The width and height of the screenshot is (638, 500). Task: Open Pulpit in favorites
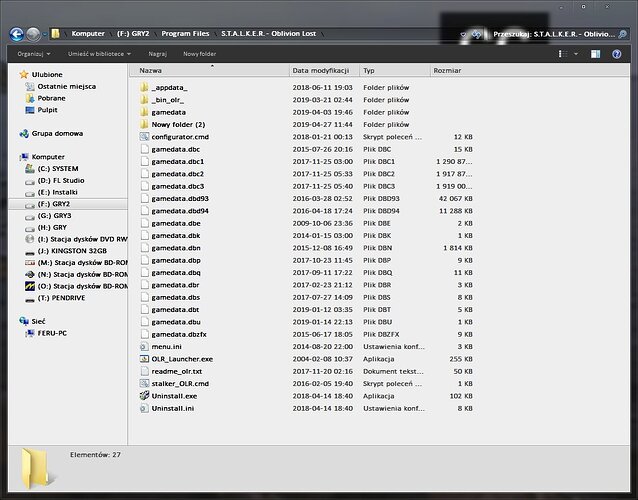click(47, 110)
